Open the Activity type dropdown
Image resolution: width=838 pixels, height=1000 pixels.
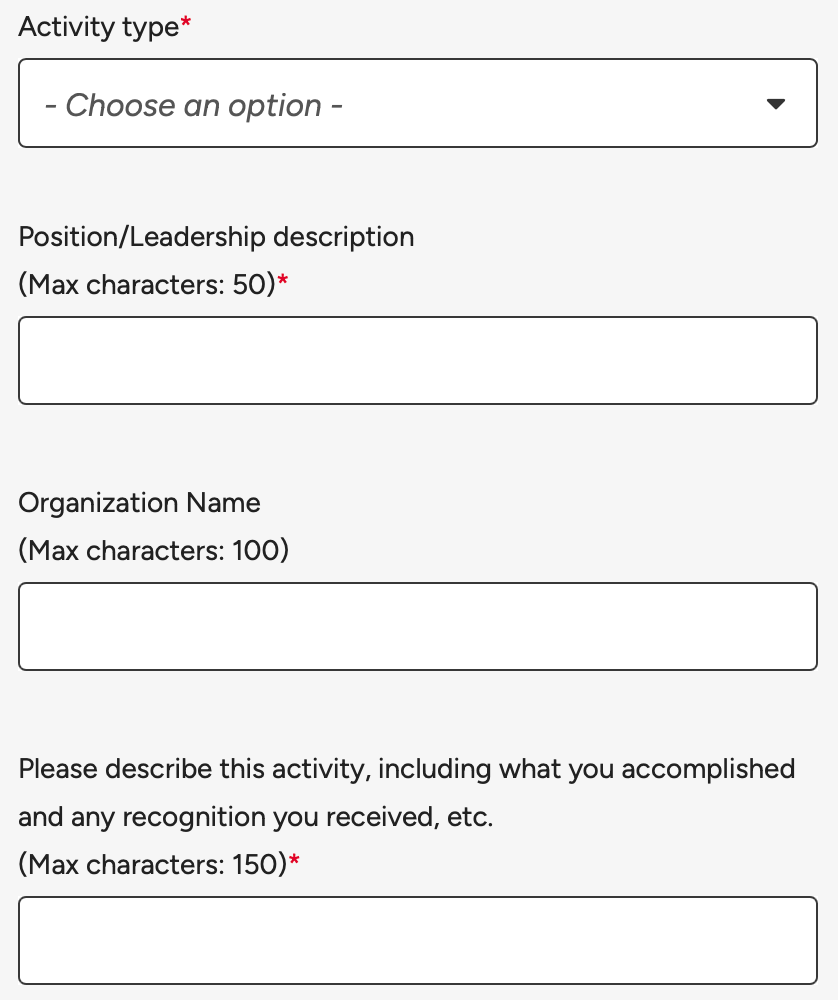tap(418, 103)
